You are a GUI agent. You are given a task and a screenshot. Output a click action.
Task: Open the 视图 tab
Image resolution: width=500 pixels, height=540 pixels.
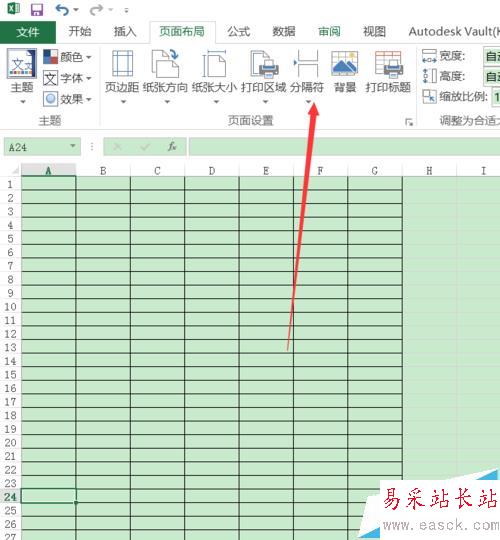click(374, 31)
